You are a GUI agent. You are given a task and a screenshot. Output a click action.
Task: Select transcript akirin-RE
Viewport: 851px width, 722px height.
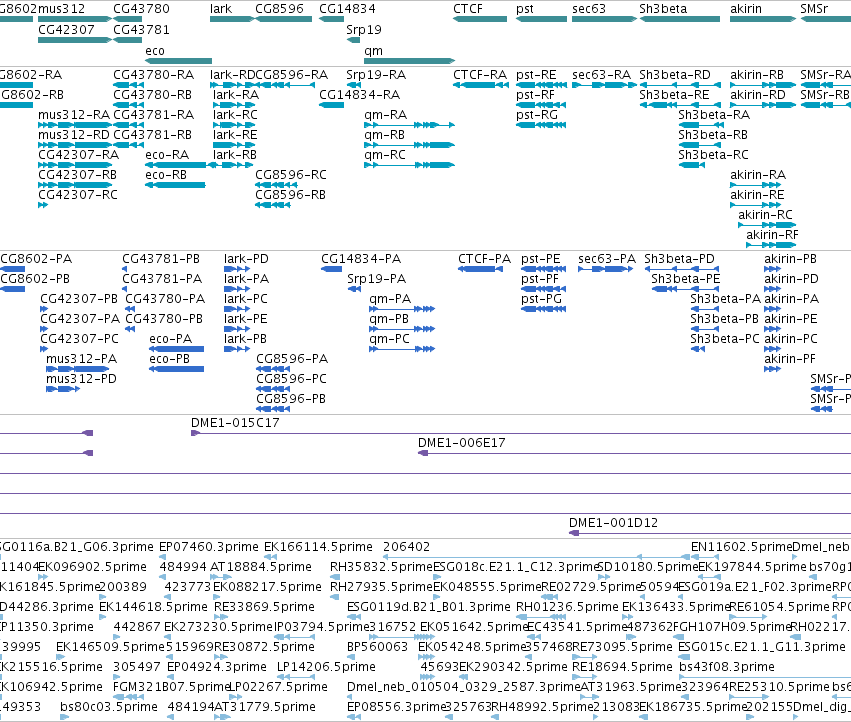tap(757, 194)
